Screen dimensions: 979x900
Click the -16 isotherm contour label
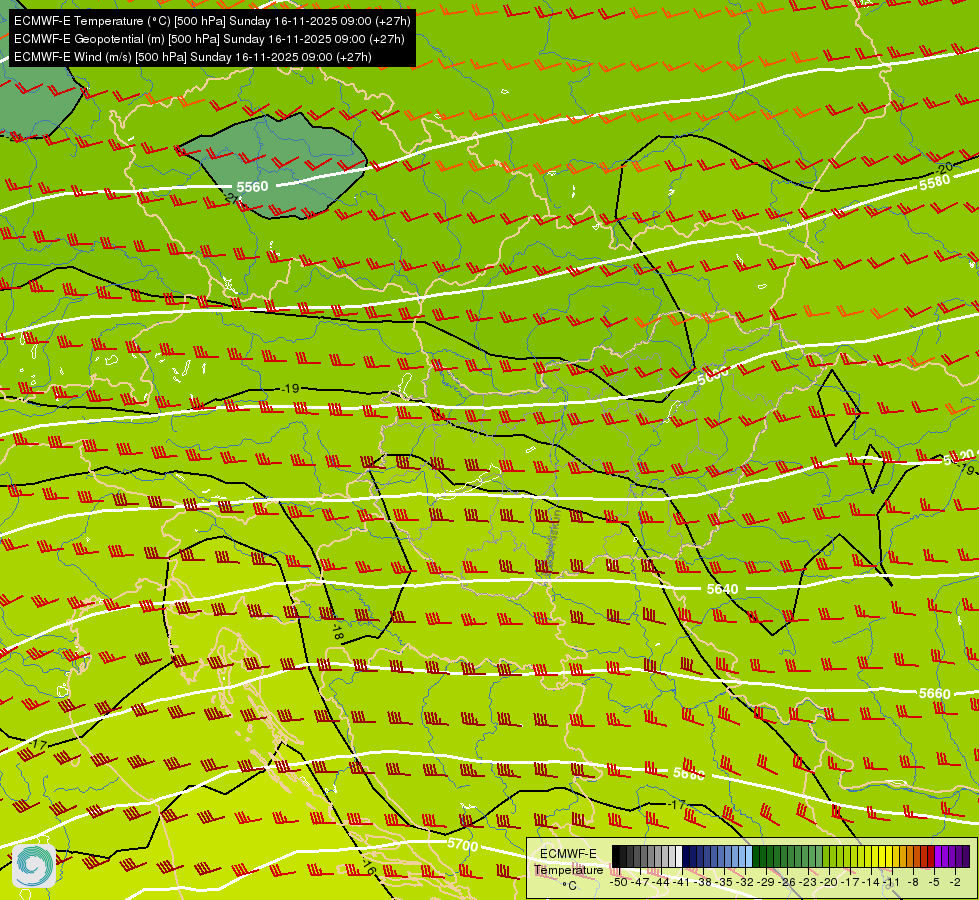(368, 867)
